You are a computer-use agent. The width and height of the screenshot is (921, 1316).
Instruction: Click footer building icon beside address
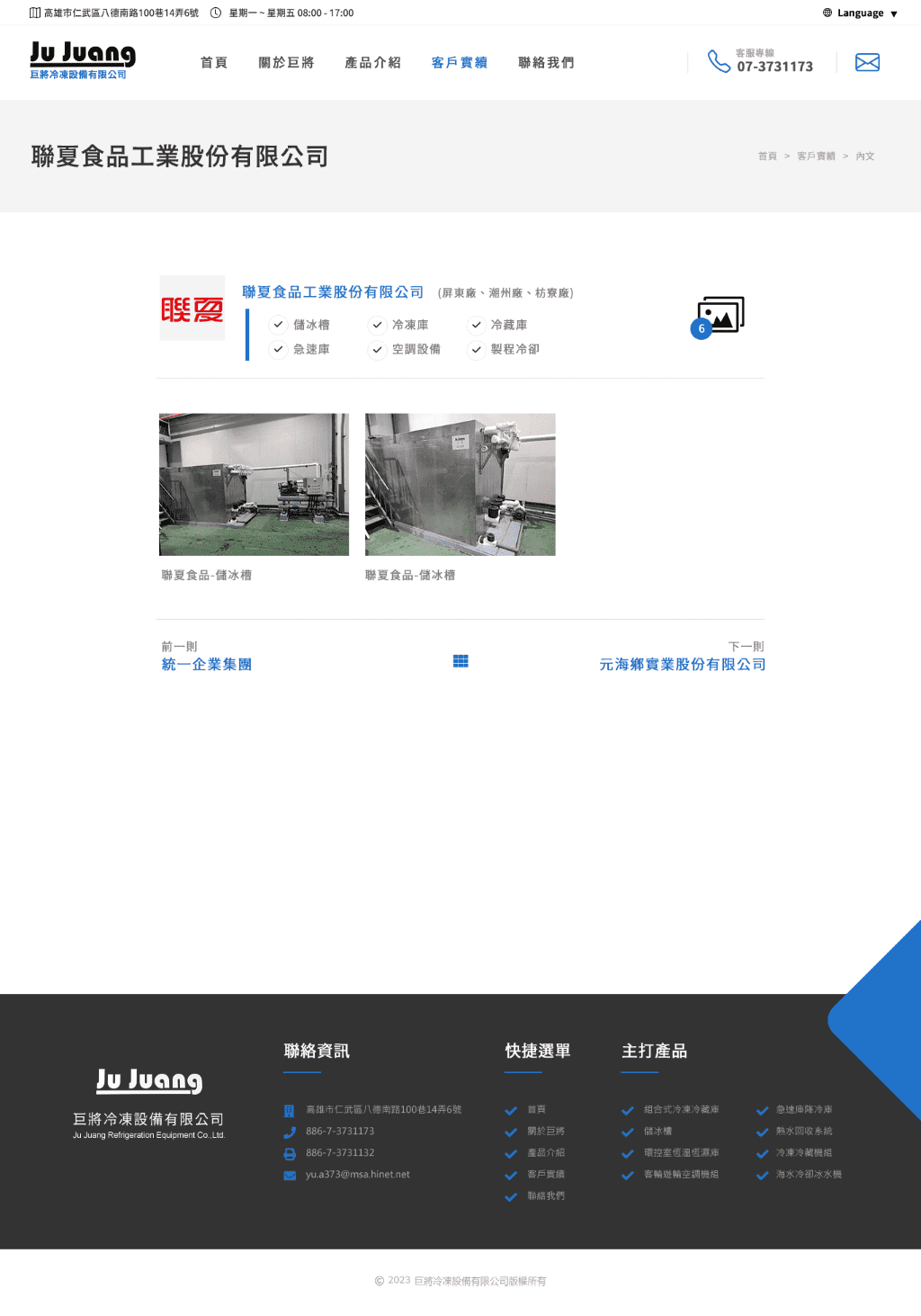click(x=290, y=1111)
